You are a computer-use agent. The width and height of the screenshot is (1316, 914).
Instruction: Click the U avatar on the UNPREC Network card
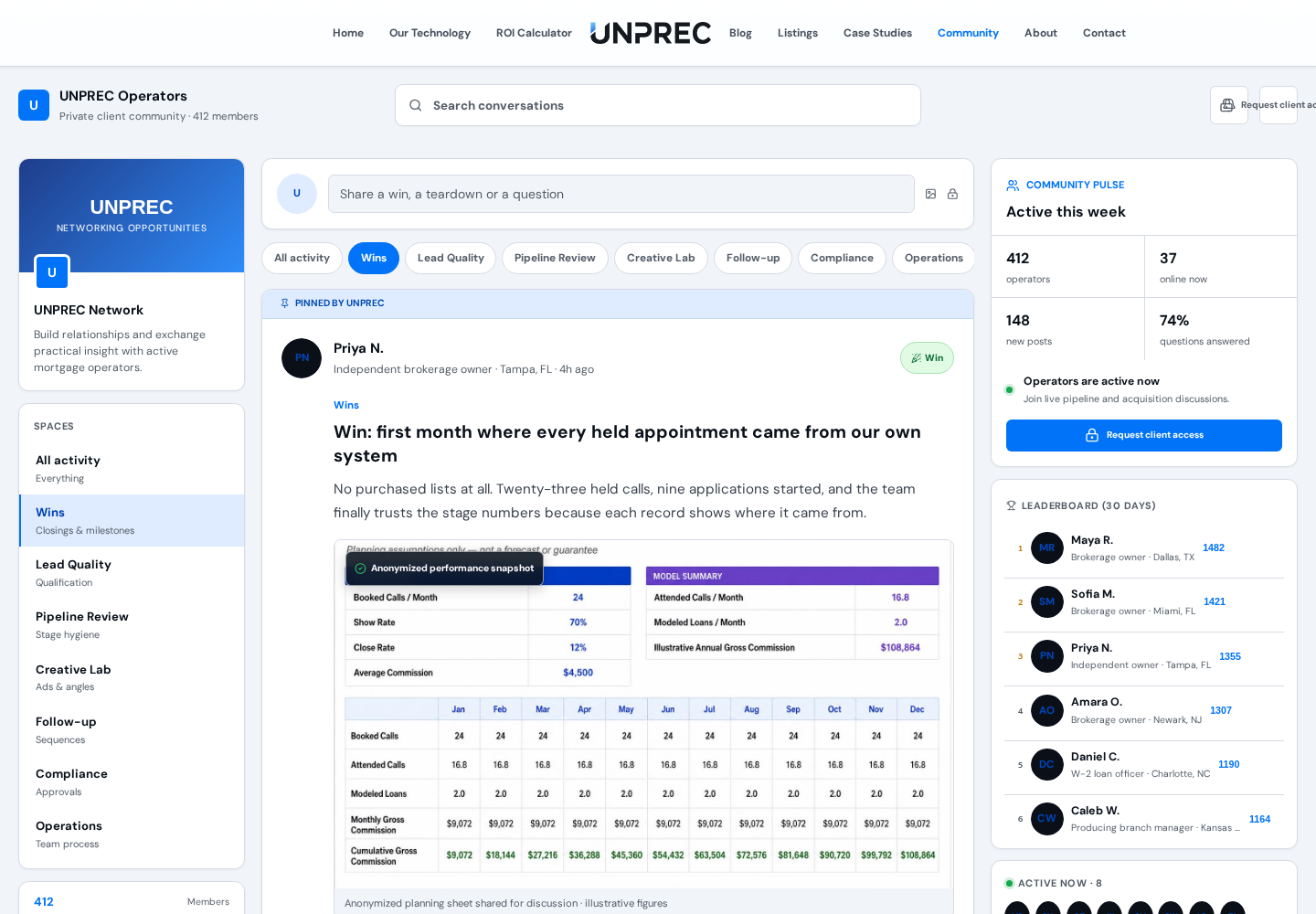pos(52,272)
